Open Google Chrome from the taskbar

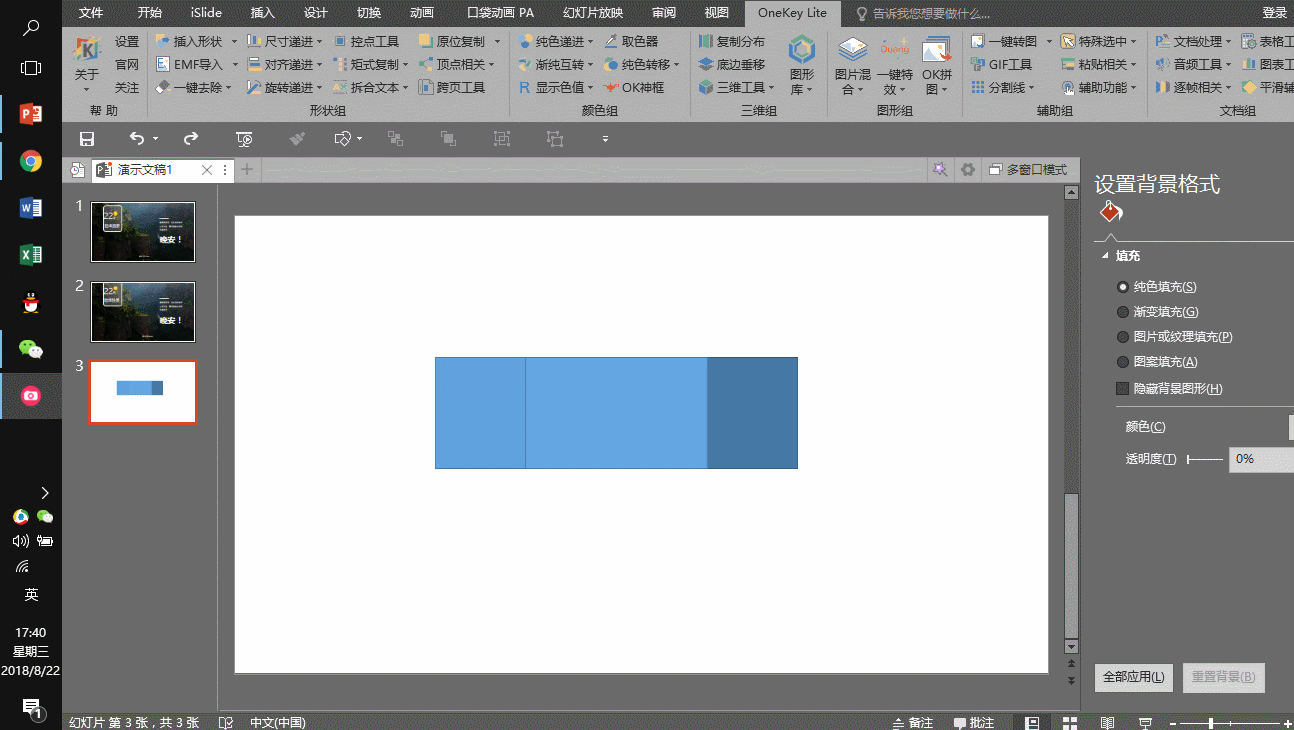click(x=31, y=161)
